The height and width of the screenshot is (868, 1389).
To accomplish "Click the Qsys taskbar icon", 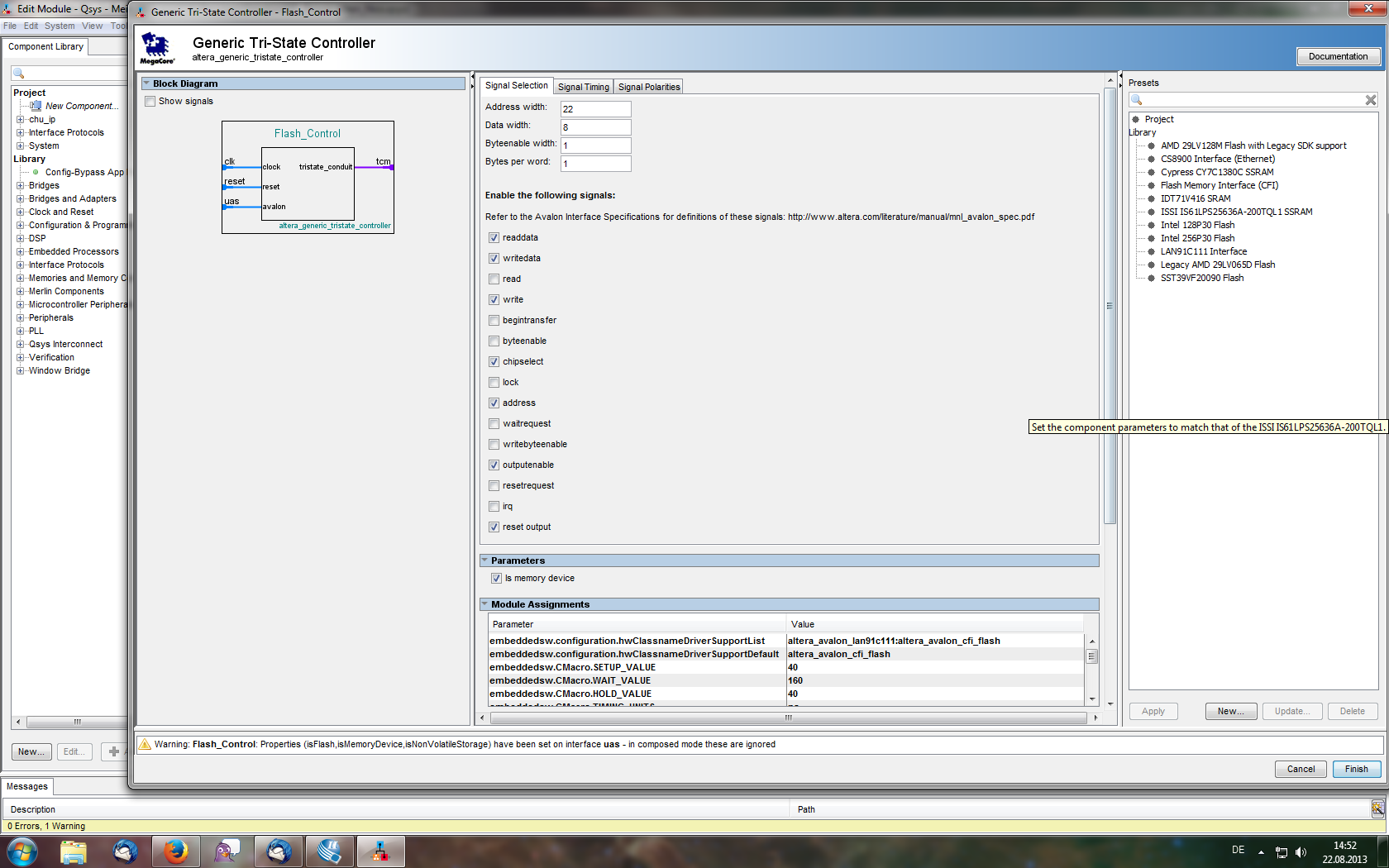I will (x=380, y=851).
